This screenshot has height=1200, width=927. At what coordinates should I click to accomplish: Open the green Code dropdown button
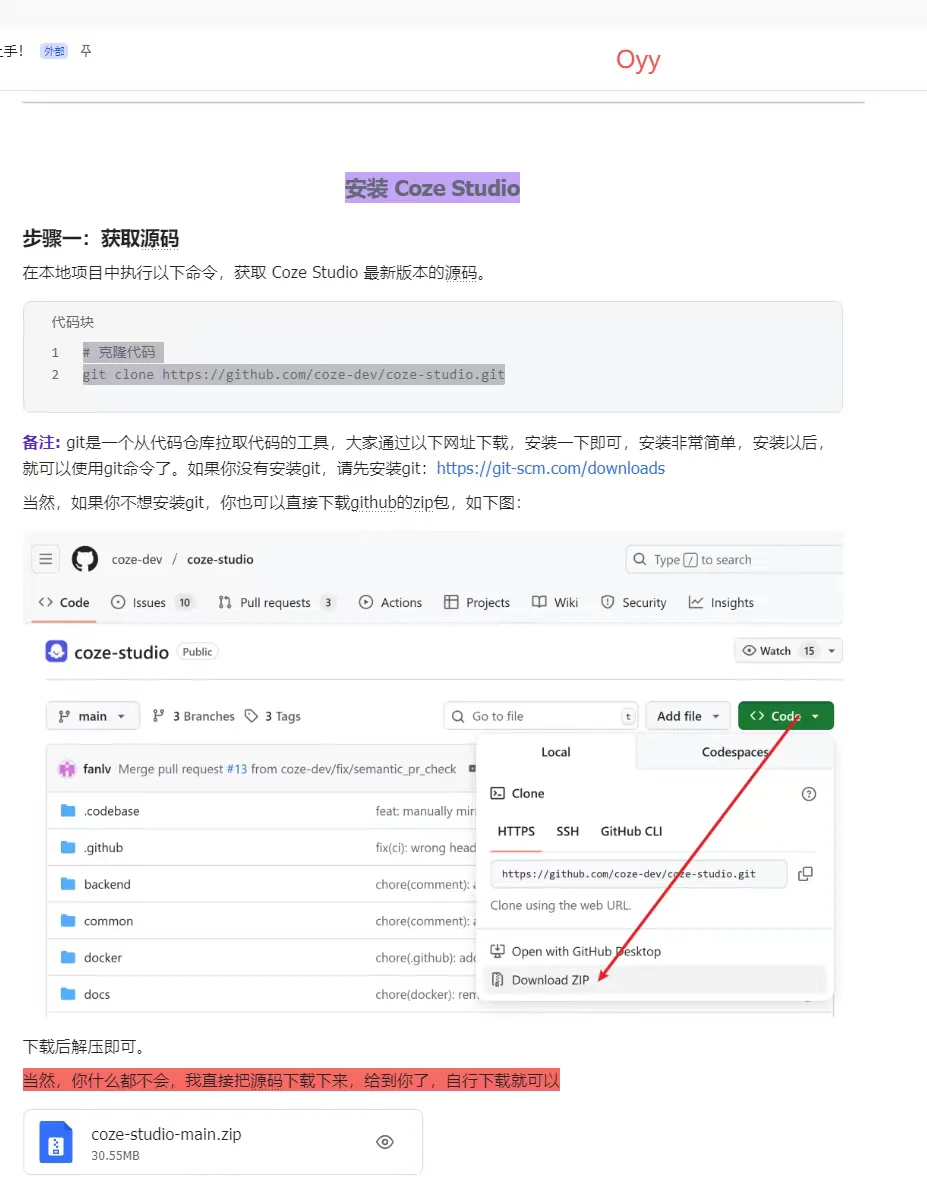(x=786, y=716)
